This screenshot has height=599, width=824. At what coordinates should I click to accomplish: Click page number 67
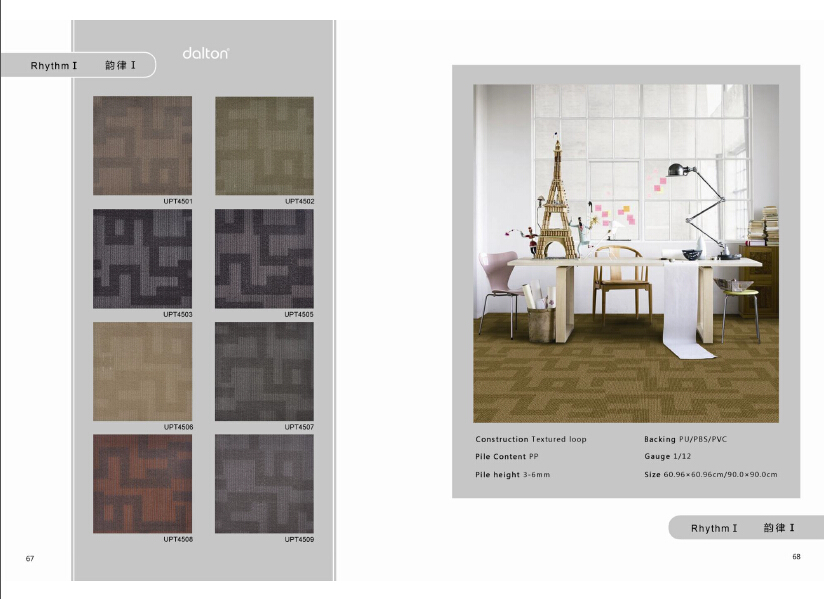[30, 557]
